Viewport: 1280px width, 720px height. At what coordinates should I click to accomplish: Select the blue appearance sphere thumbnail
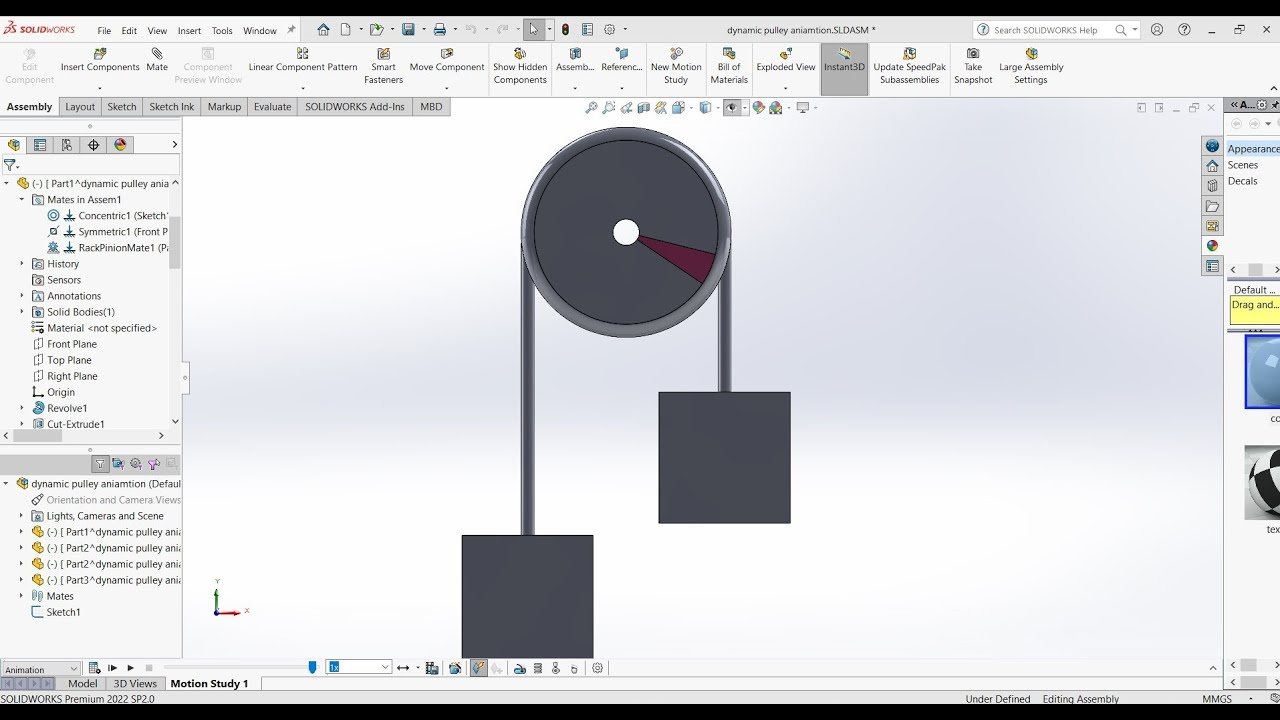pyautogui.click(x=1262, y=372)
